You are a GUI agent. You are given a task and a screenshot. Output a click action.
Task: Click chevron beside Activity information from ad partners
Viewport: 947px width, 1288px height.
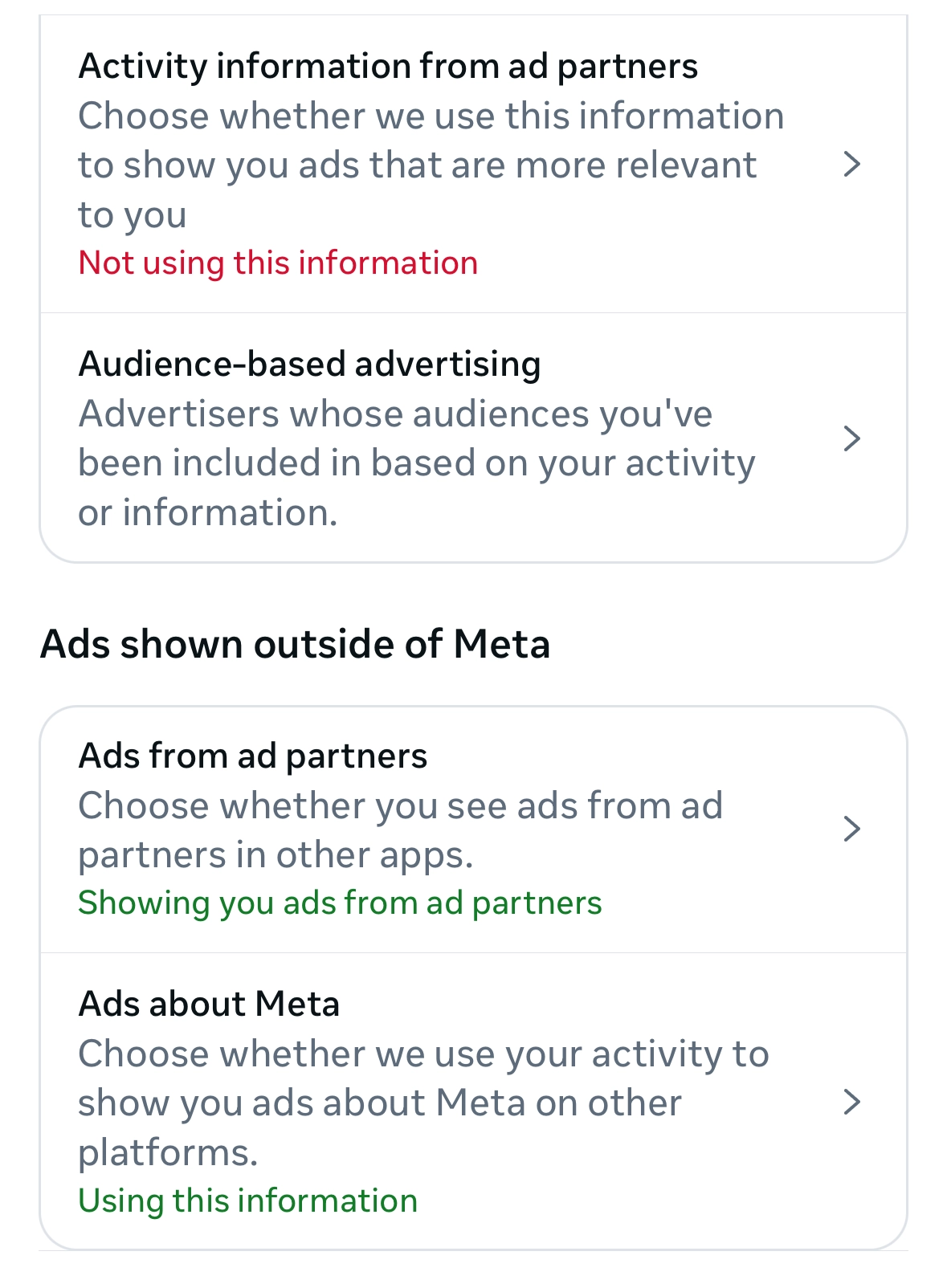point(851,164)
